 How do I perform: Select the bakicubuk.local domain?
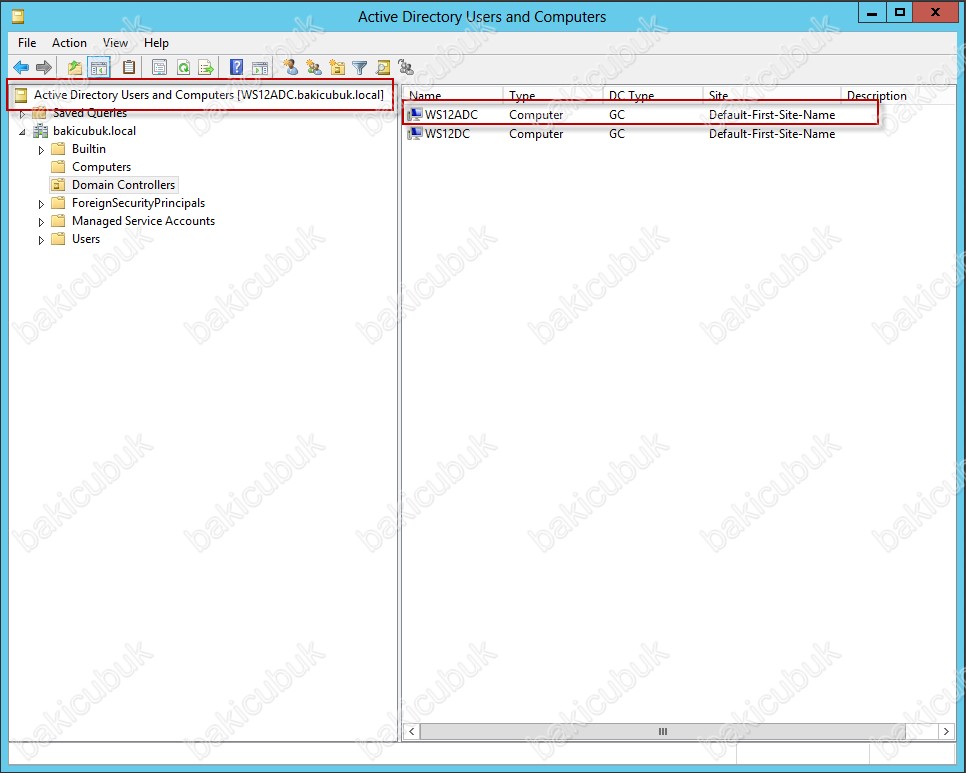click(x=94, y=131)
